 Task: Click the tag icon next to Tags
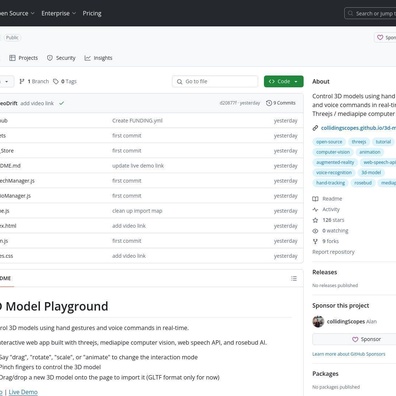click(56, 81)
